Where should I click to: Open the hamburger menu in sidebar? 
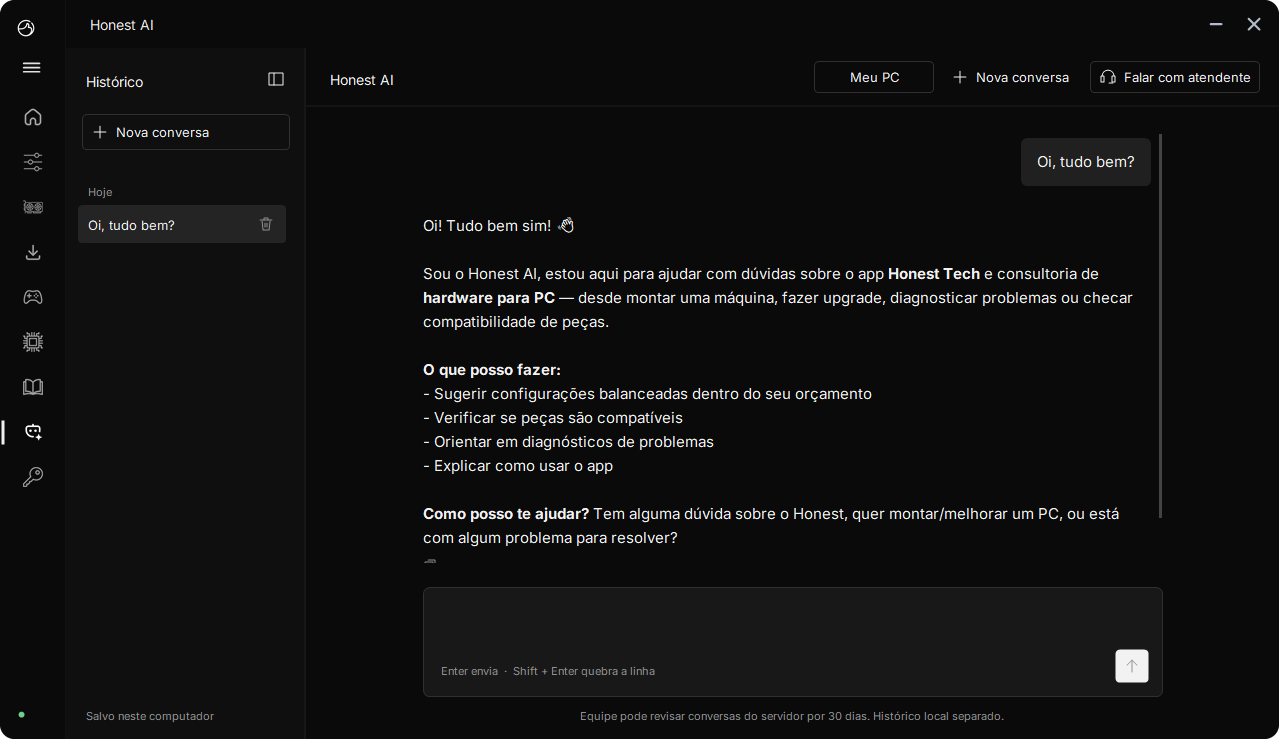[x=32, y=68]
